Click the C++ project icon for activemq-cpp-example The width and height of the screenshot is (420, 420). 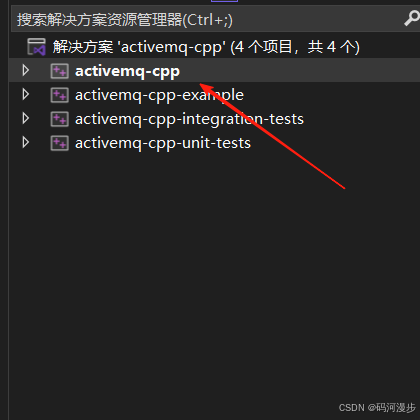pos(60,95)
